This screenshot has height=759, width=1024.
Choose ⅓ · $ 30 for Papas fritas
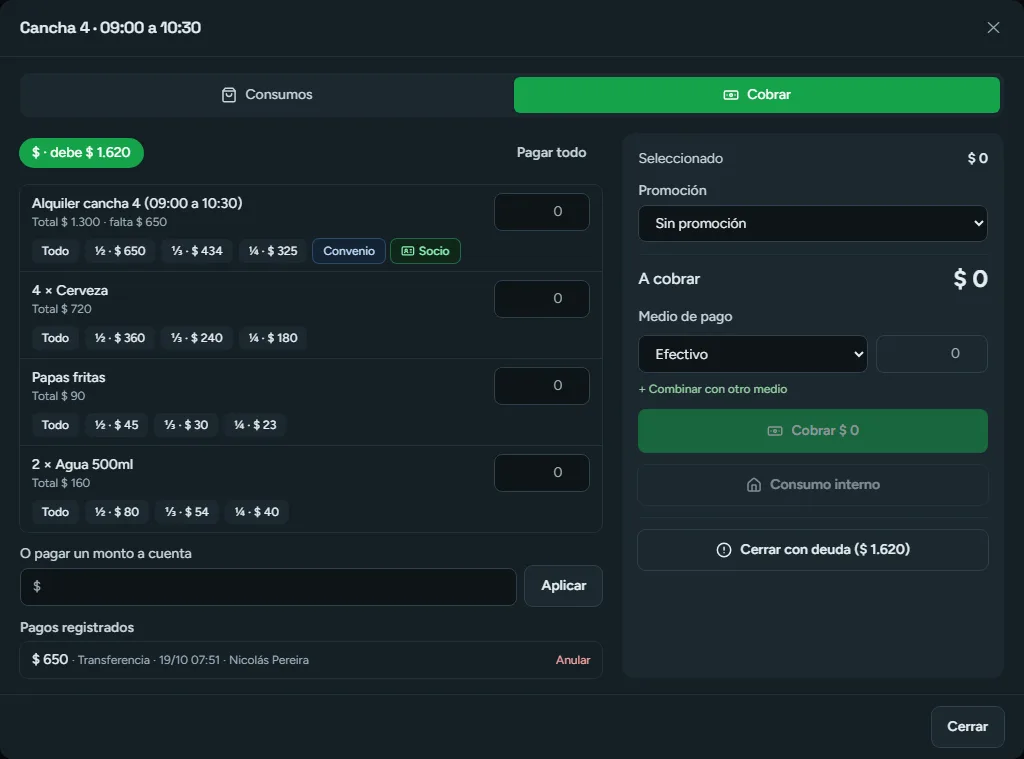(x=186, y=425)
